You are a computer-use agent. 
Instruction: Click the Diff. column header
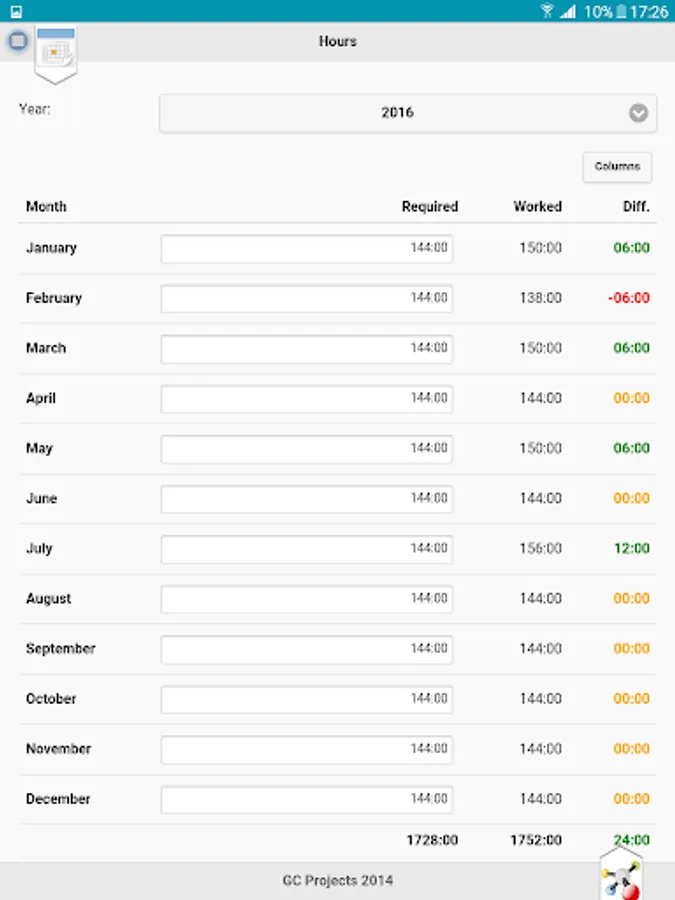[634, 207]
